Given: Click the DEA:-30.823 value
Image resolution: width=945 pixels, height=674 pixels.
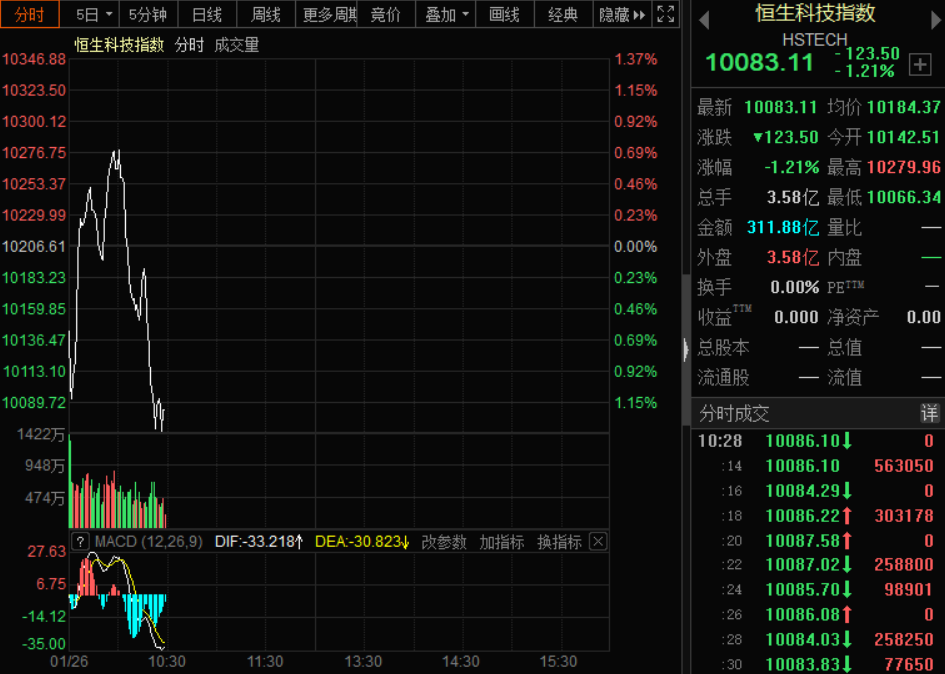Looking at the screenshot, I should pyautogui.click(x=362, y=542).
